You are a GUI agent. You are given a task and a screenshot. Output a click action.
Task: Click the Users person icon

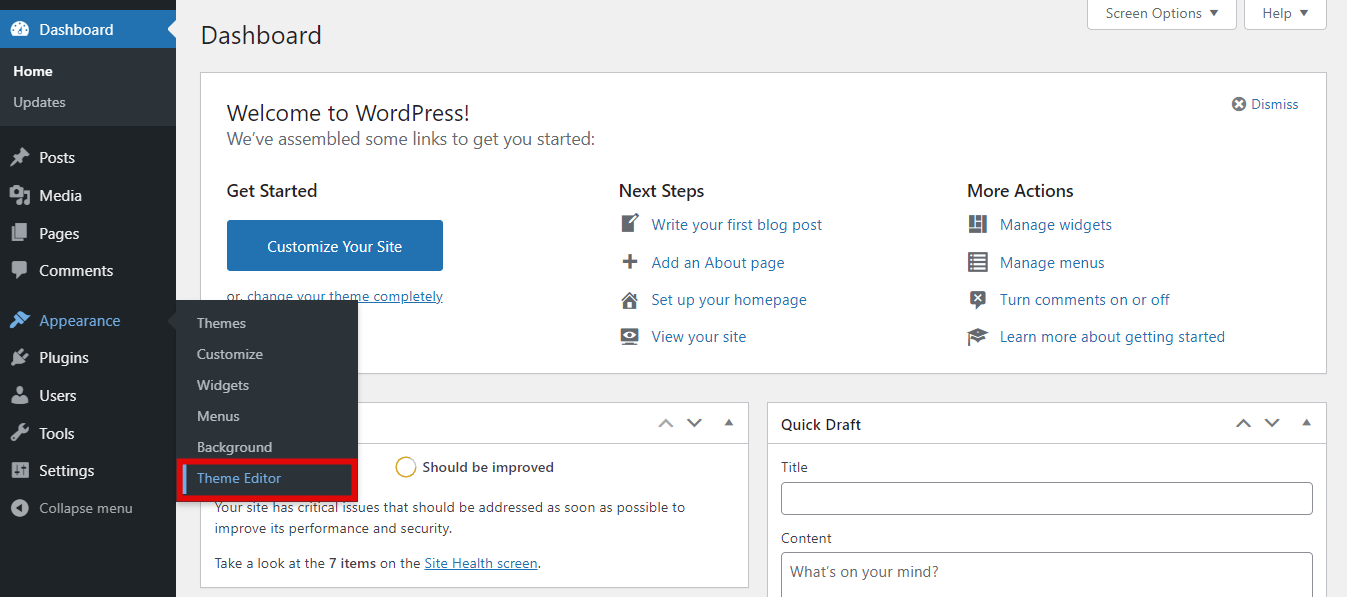[19, 396]
